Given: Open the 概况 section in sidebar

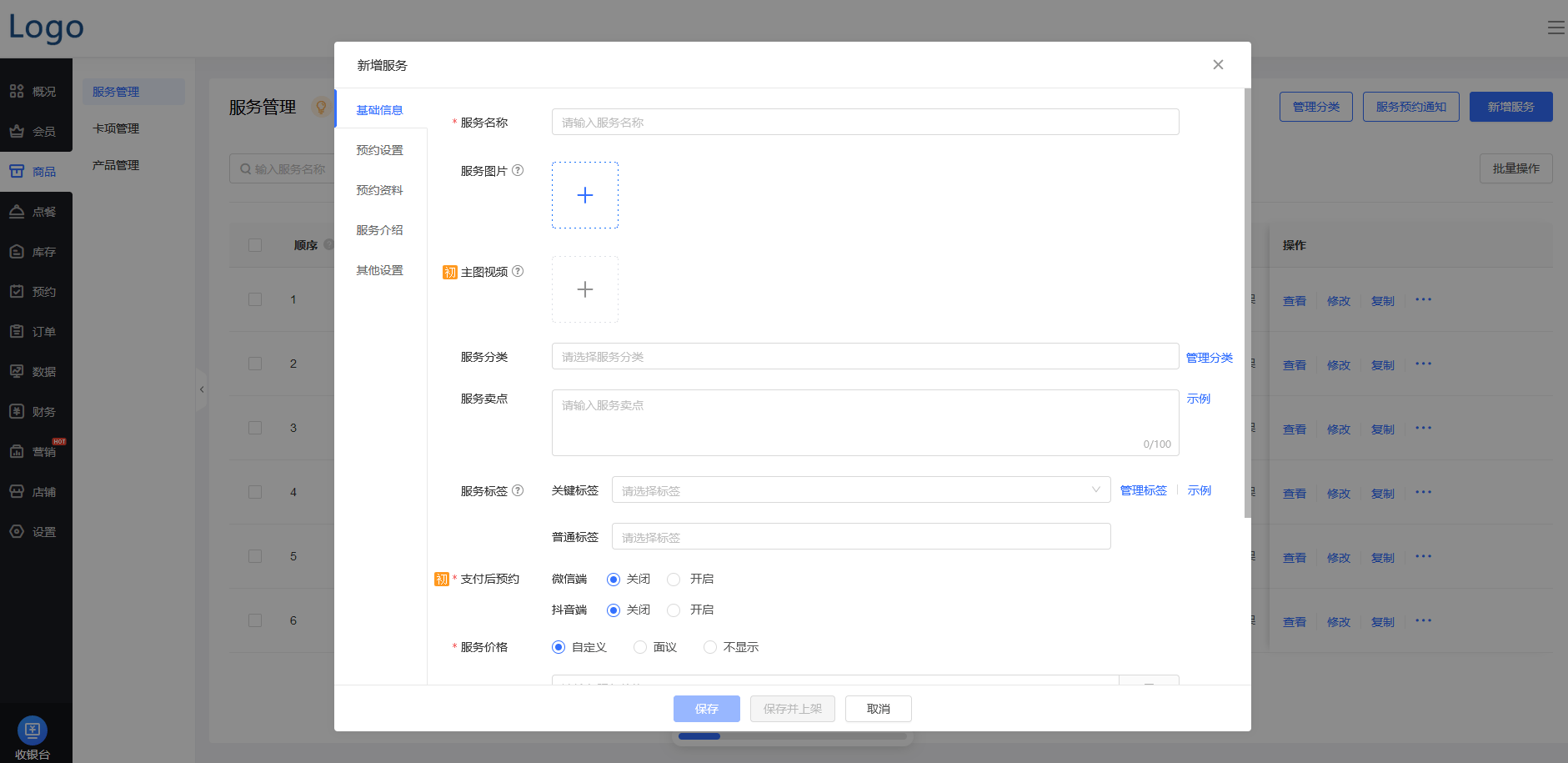Looking at the screenshot, I should pyautogui.click(x=36, y=91).
